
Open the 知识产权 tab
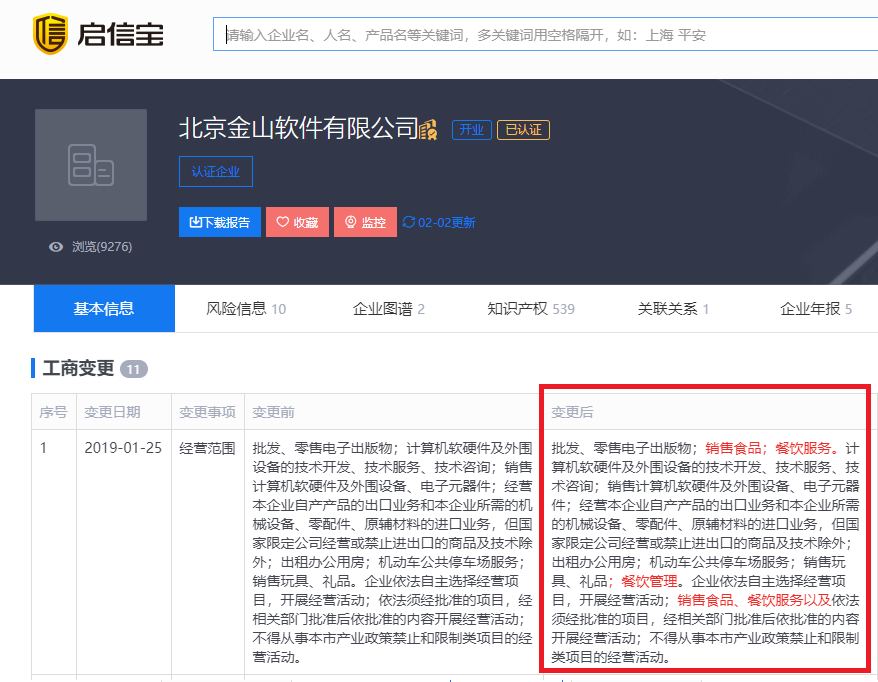click(x=531, y=309)
